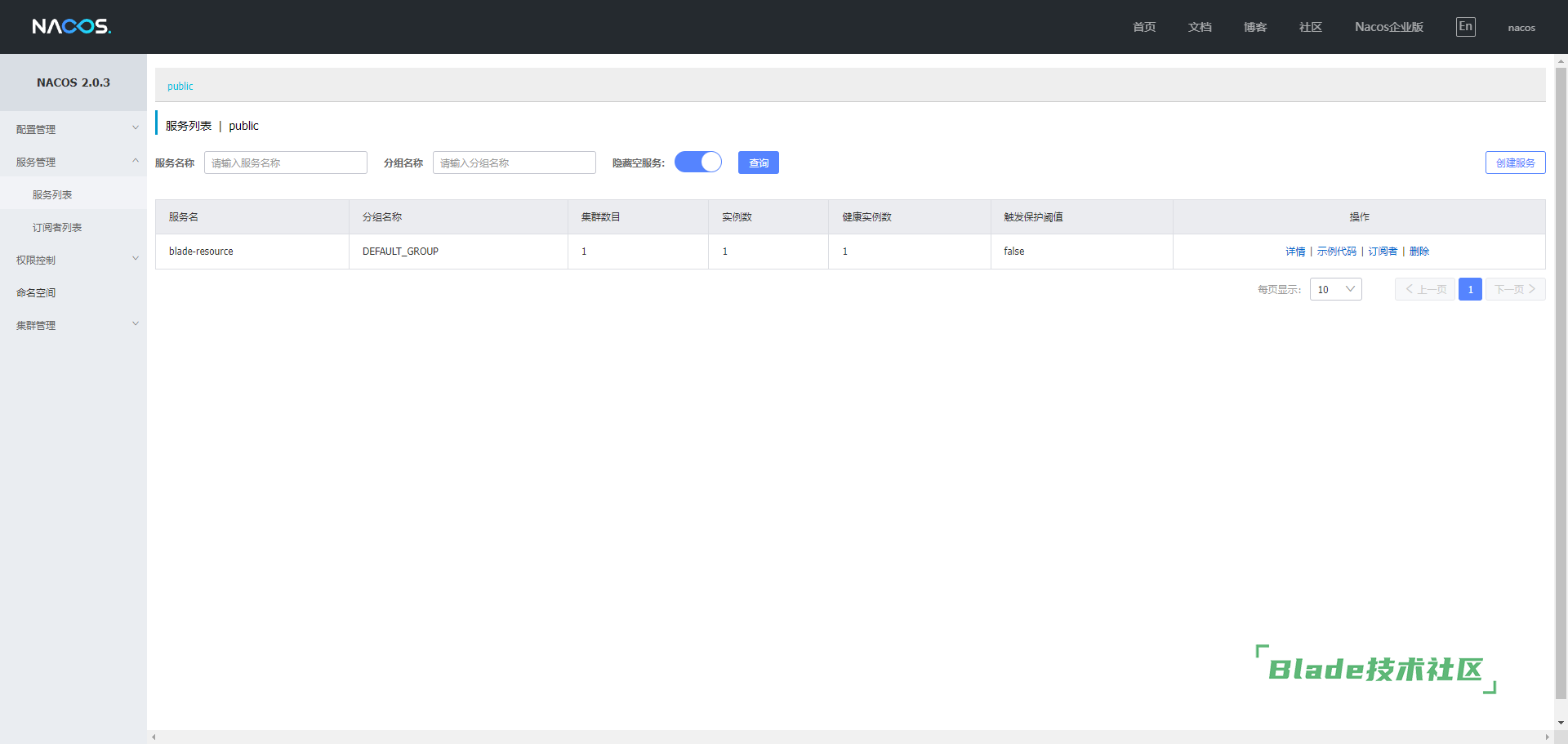Click the vertical scrollbar thumb
Viewport: 1568px width, 744px height.
click(x=1561, y=384)
